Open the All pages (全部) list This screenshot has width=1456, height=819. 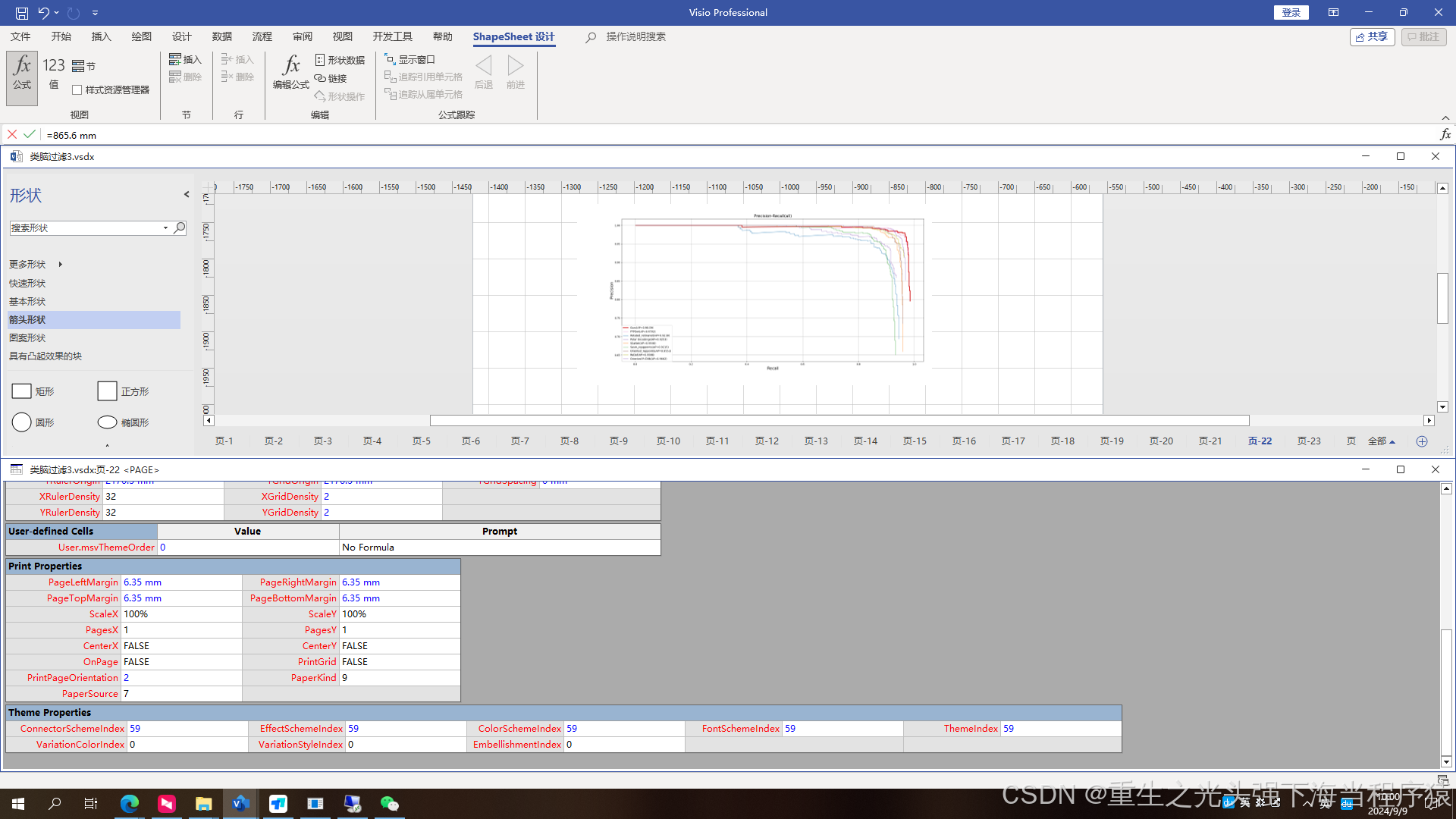[1381, 441]
